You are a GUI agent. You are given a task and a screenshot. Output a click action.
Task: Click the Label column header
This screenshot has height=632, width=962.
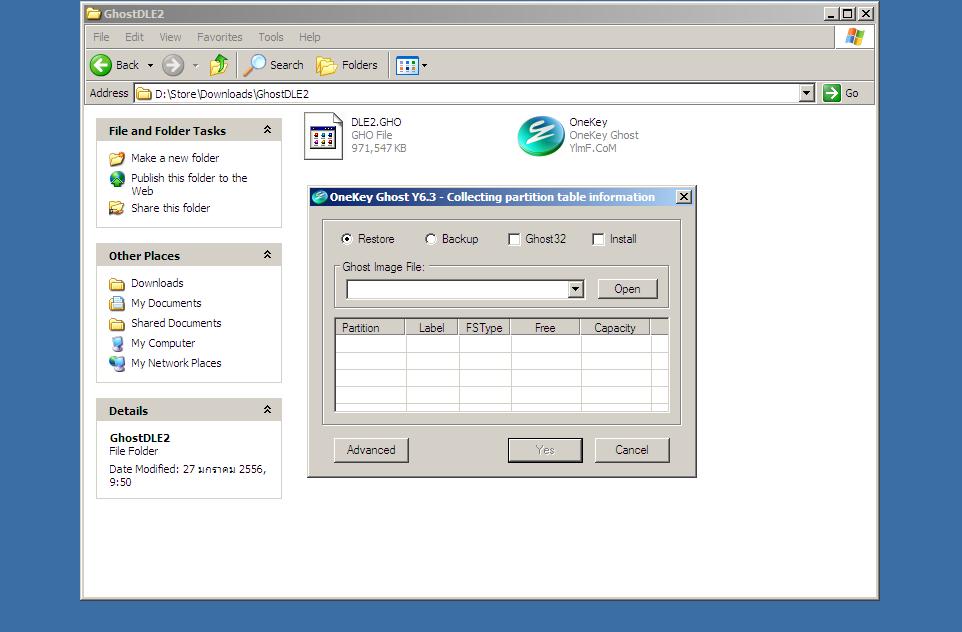click(x=431, y=328)
